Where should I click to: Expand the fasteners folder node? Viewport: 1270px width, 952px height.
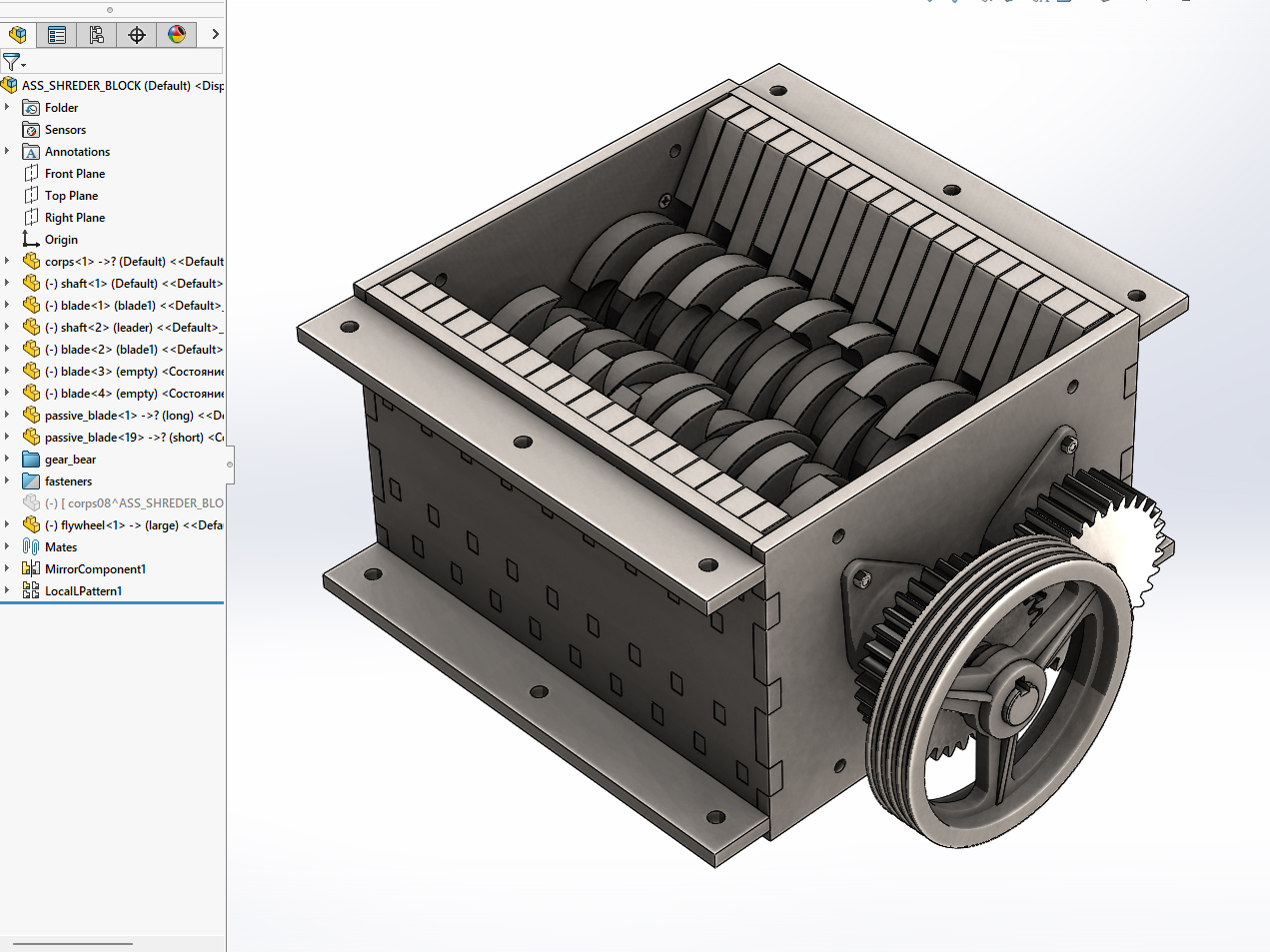[x=7, y=480]
